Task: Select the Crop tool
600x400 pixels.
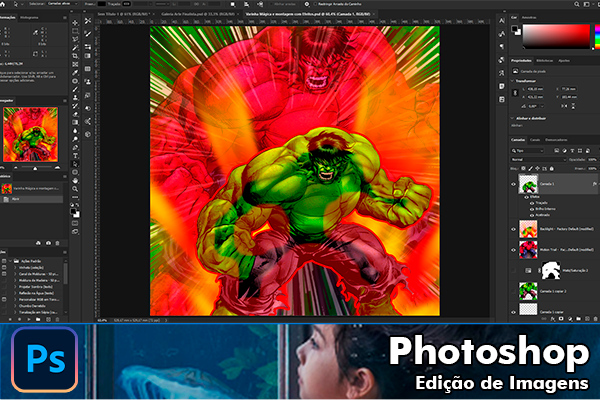Action: pyautogui.click(x=75, y=56)
